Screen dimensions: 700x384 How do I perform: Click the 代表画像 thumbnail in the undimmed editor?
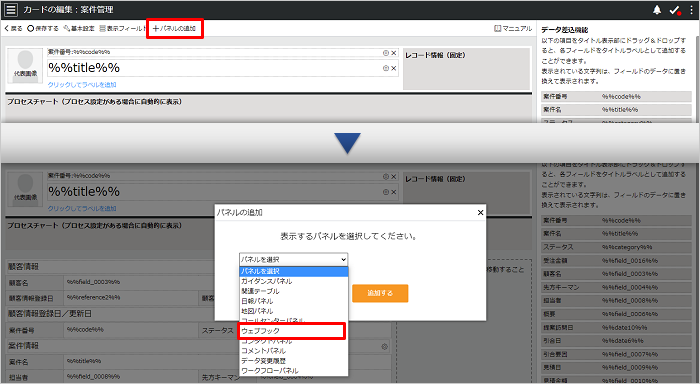tap(25, 65)
